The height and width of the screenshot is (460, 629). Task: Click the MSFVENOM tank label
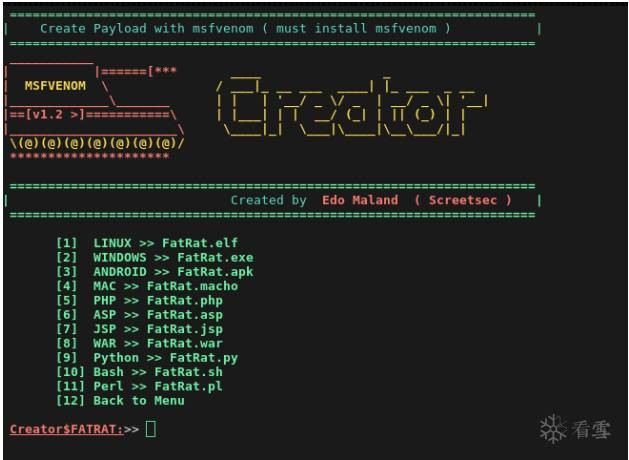[x=55, y=86]
